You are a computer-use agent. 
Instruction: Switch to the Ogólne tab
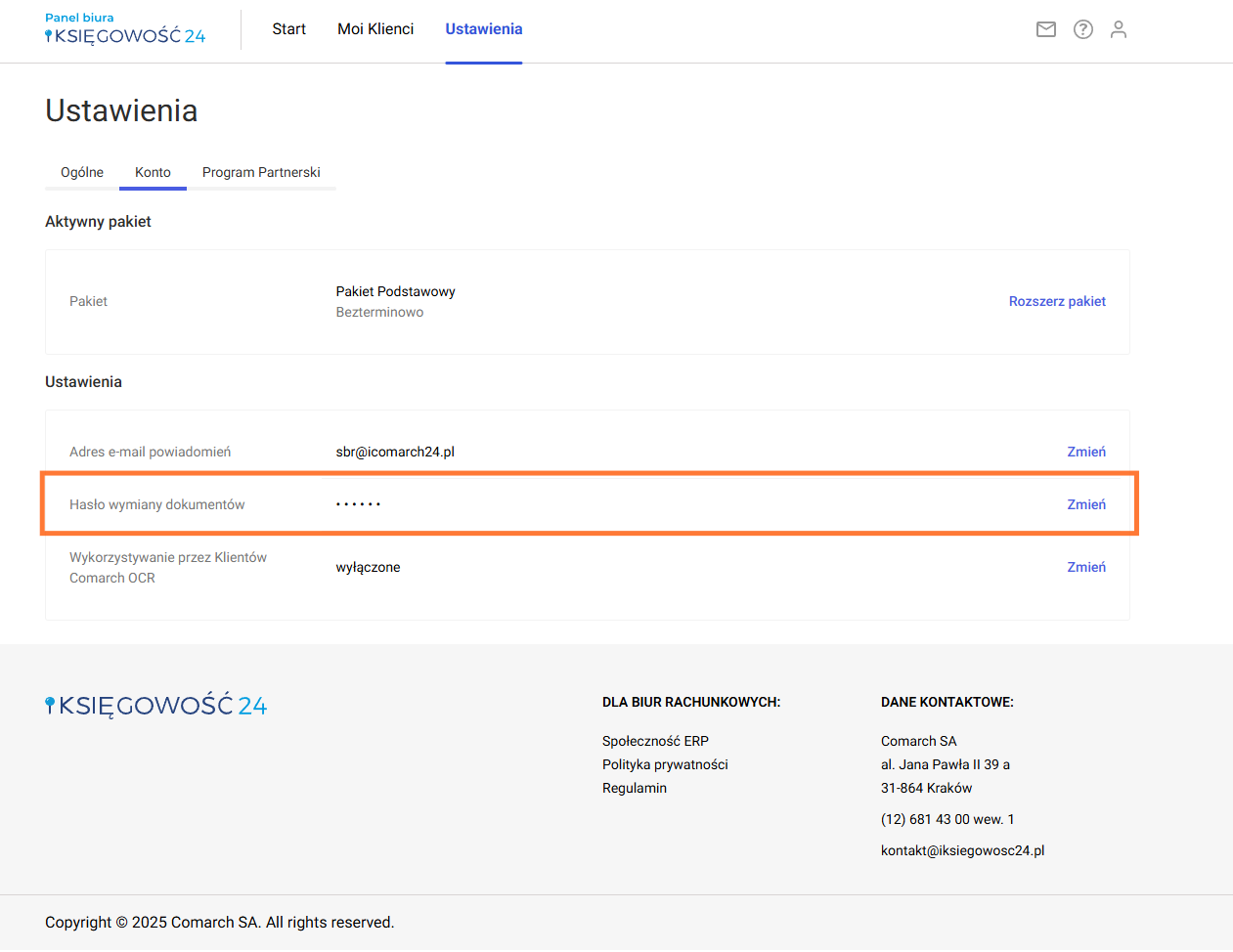[x=82, y=172]
